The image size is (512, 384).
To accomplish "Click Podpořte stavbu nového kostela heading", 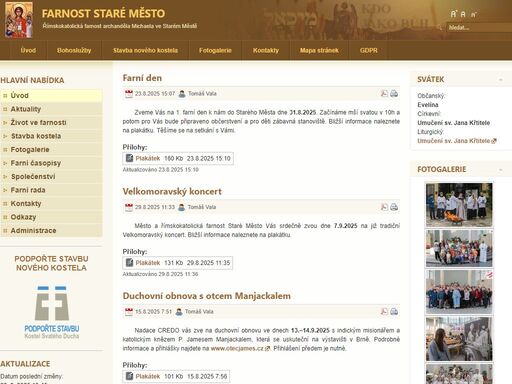I will [51, 263].
